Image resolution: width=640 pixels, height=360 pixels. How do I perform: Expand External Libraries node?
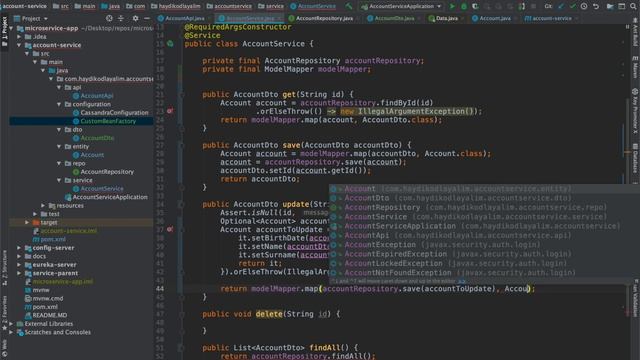pyautogui.click(x=11, y=324)
